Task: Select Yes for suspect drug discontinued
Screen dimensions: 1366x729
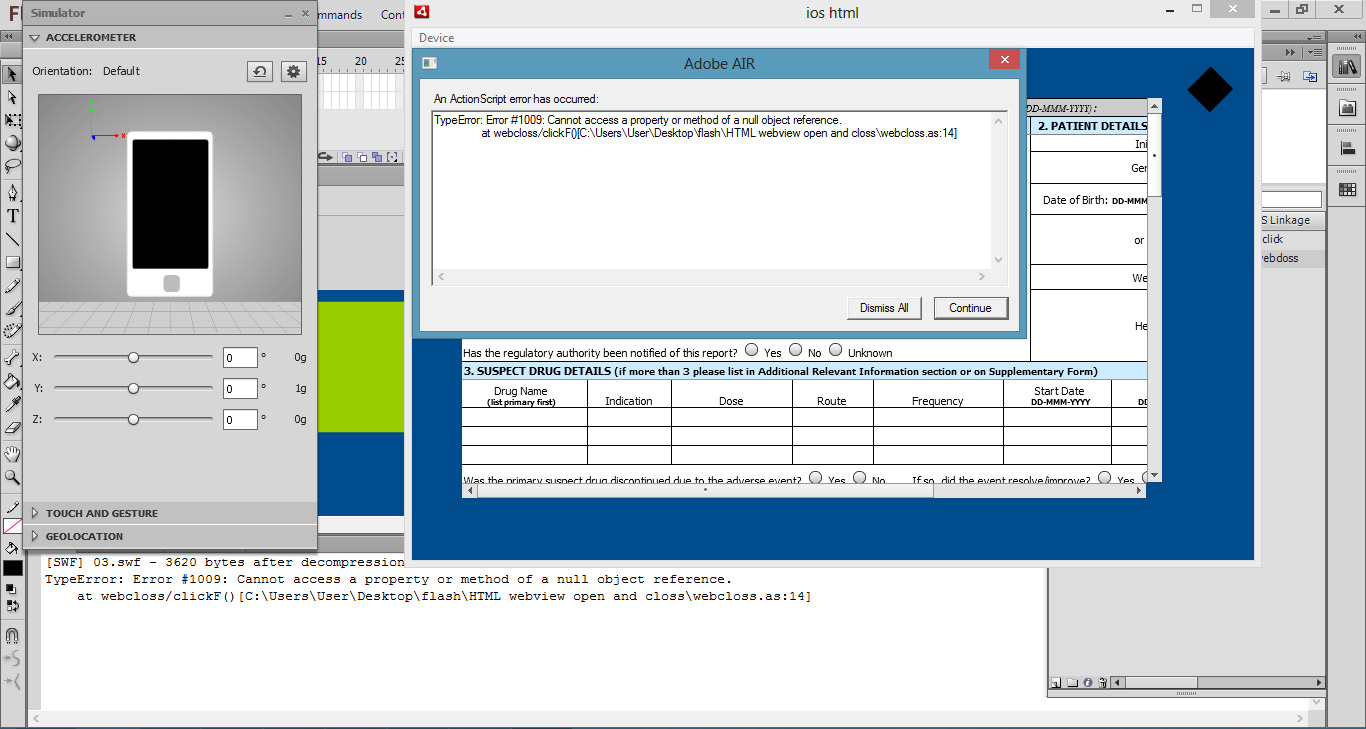Action: click(816, 478)
